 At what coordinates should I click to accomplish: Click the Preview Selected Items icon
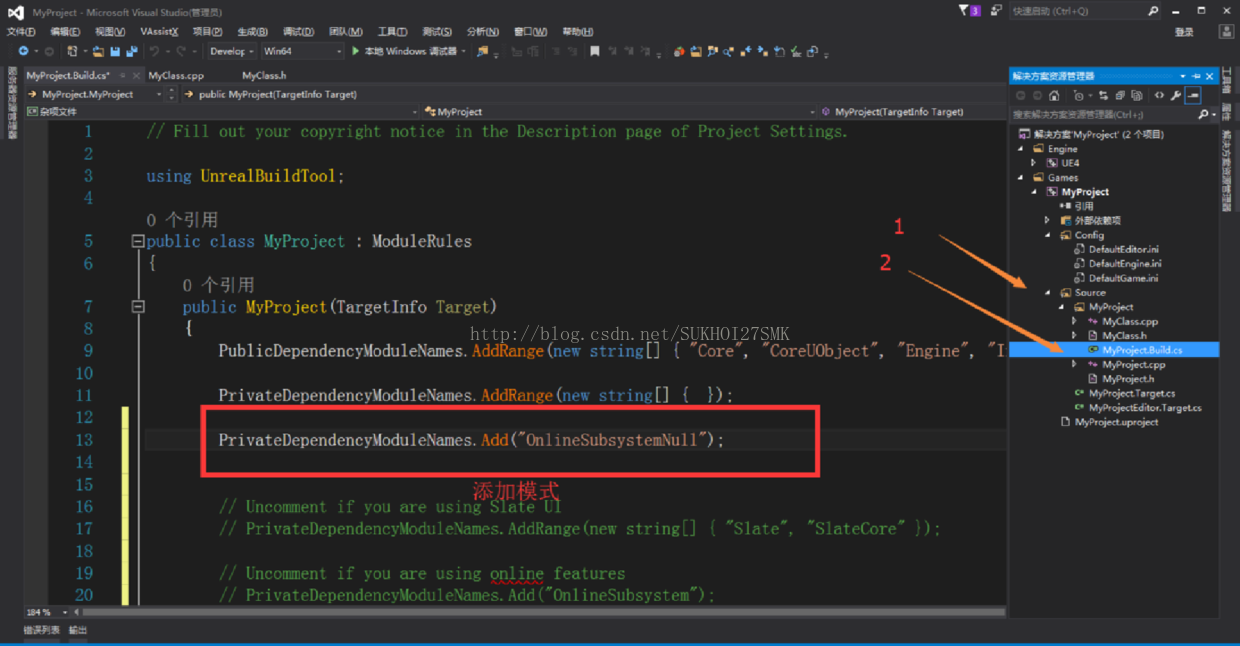coord(1193,96)
